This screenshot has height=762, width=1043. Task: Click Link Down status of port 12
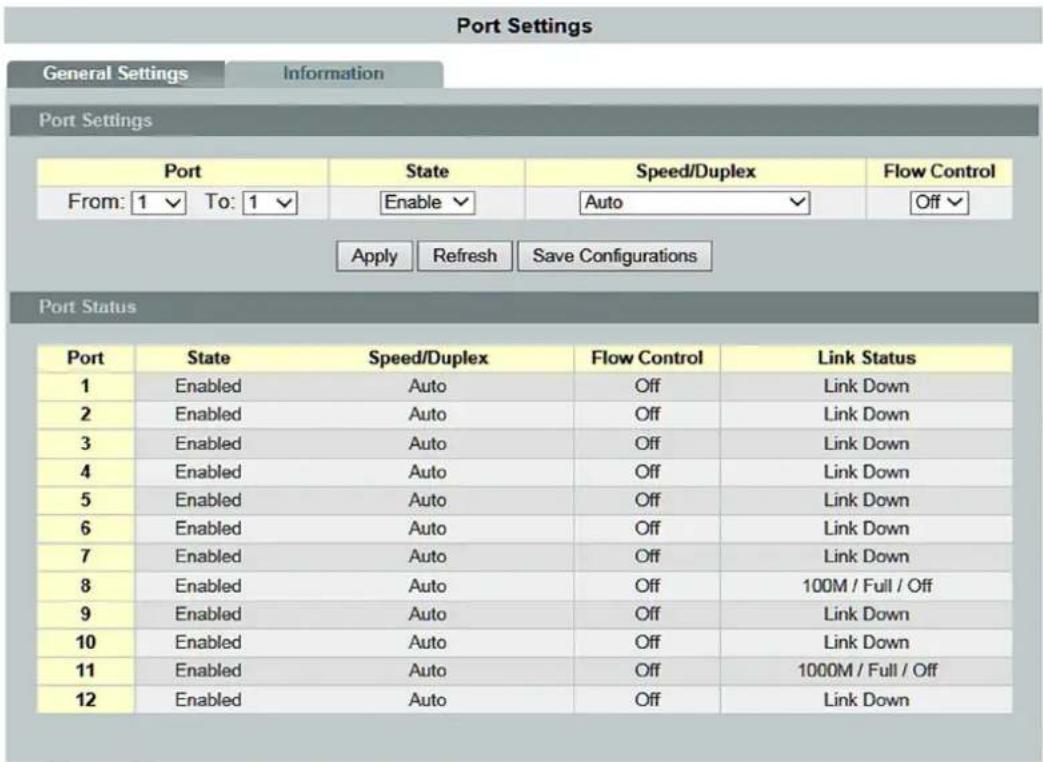tap(867, 699)
